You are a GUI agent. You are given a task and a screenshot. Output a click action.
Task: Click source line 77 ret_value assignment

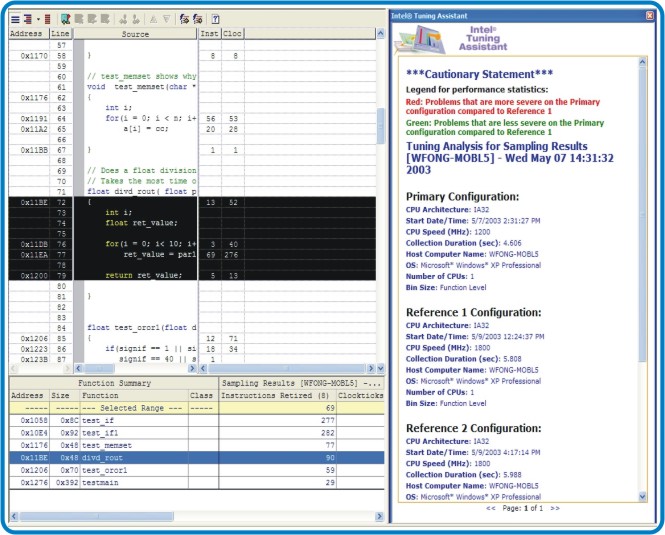[x=160, y=255]
